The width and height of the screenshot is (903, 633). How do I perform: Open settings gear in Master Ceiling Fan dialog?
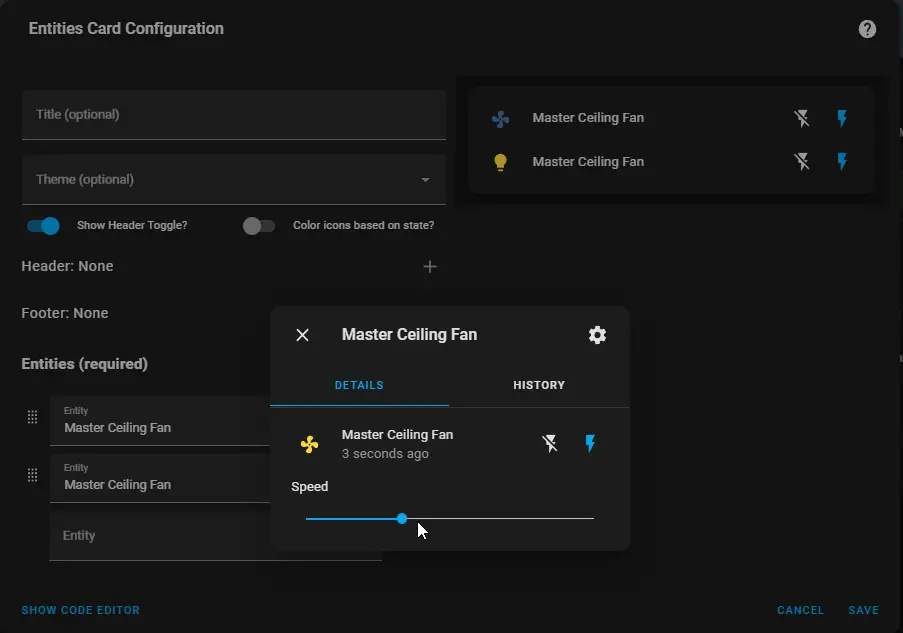(x=597, y=335)
